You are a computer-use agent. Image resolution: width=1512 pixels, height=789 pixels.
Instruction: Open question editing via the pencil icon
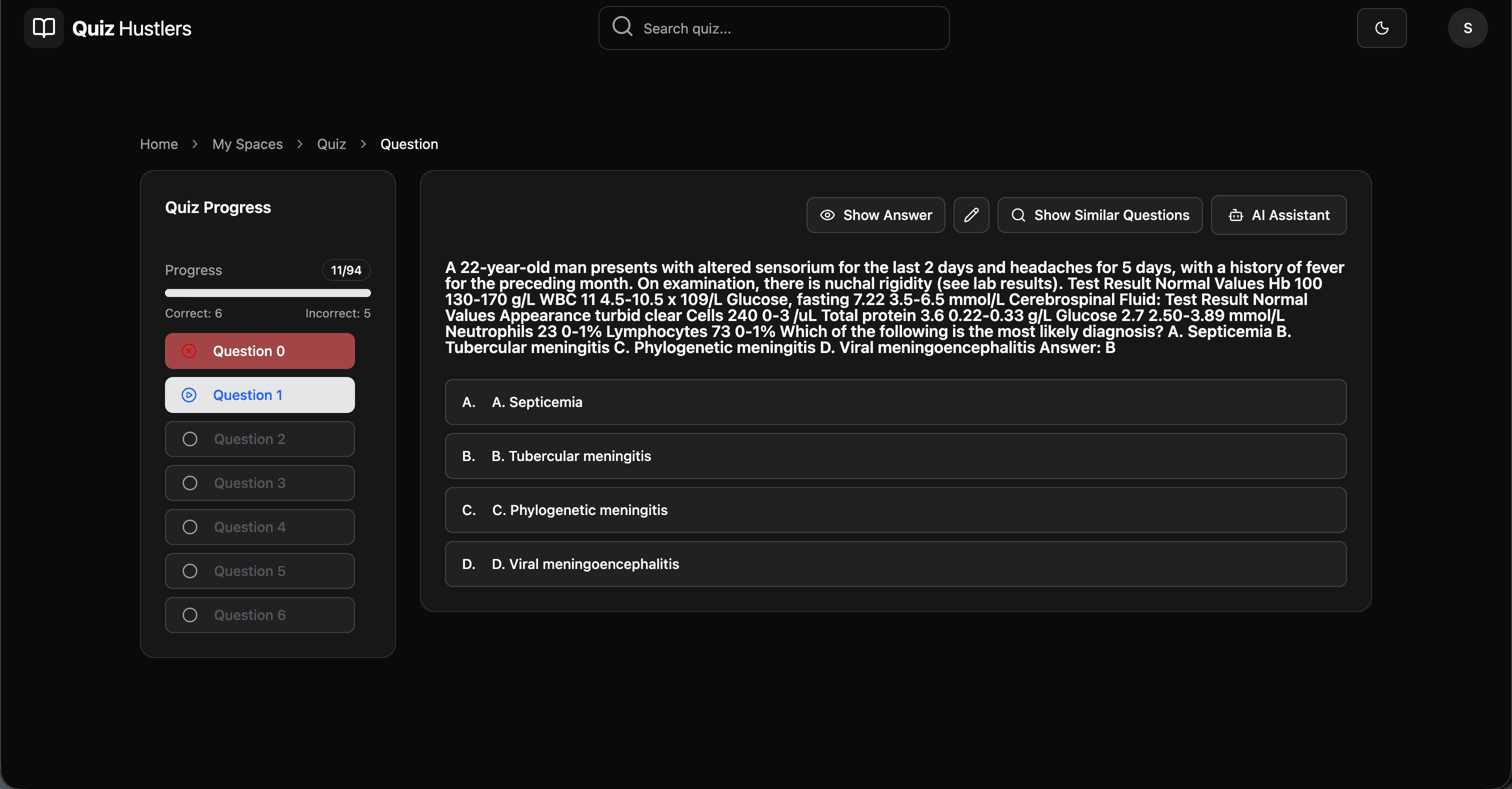pyautogui.click(x=971, y=215)
